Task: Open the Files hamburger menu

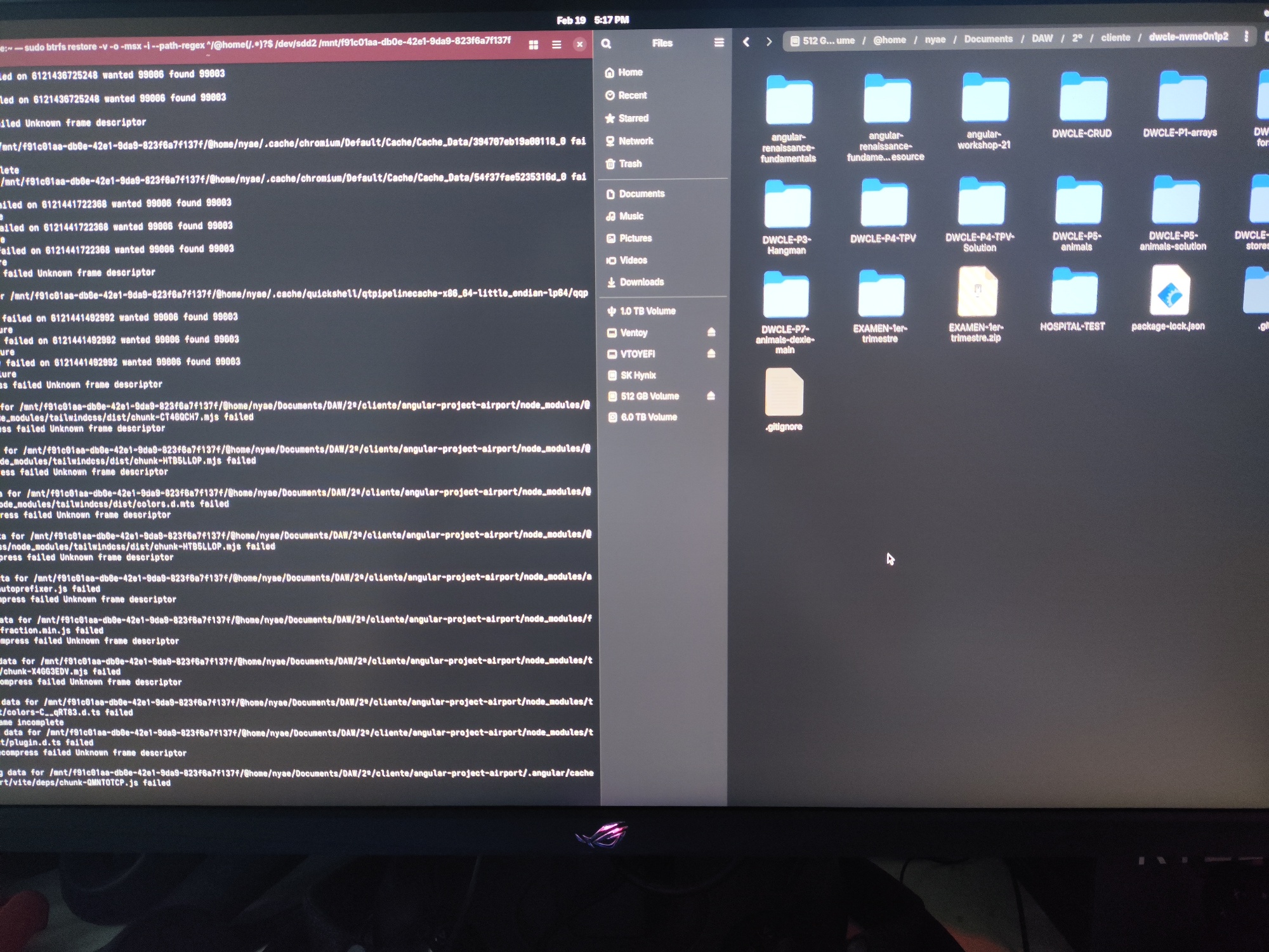Action: [x=719, y=42]
